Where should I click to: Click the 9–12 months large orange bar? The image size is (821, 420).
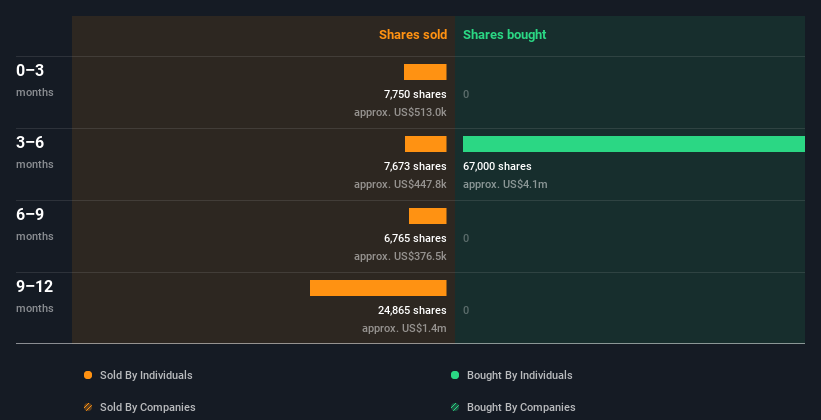point(378,288)
